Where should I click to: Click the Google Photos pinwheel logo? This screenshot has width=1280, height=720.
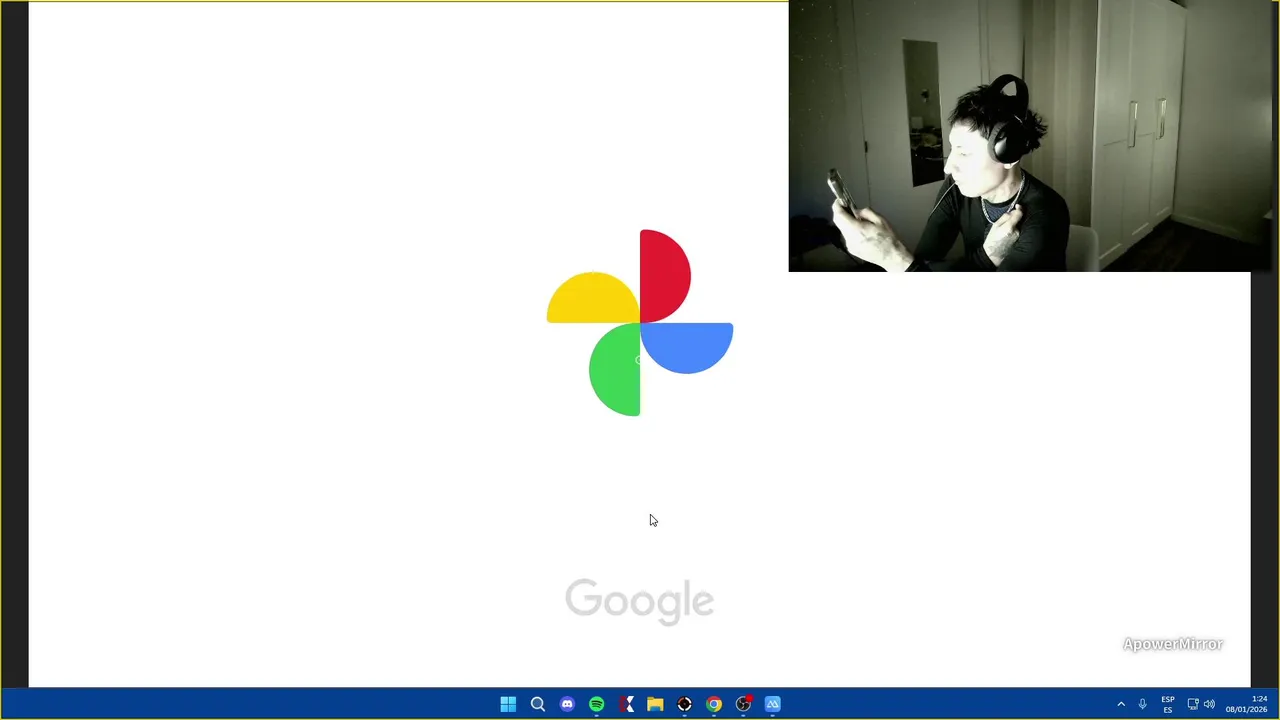coord(640,323)
